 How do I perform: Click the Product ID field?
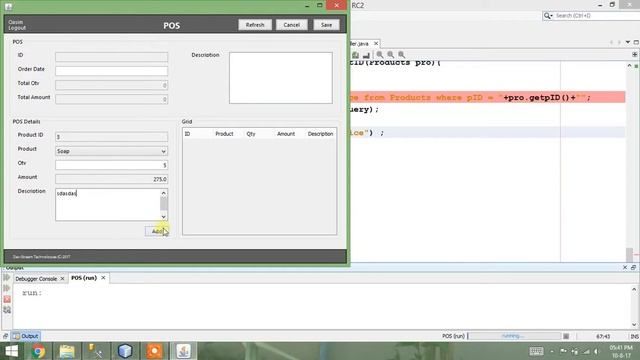click(111, 137)
